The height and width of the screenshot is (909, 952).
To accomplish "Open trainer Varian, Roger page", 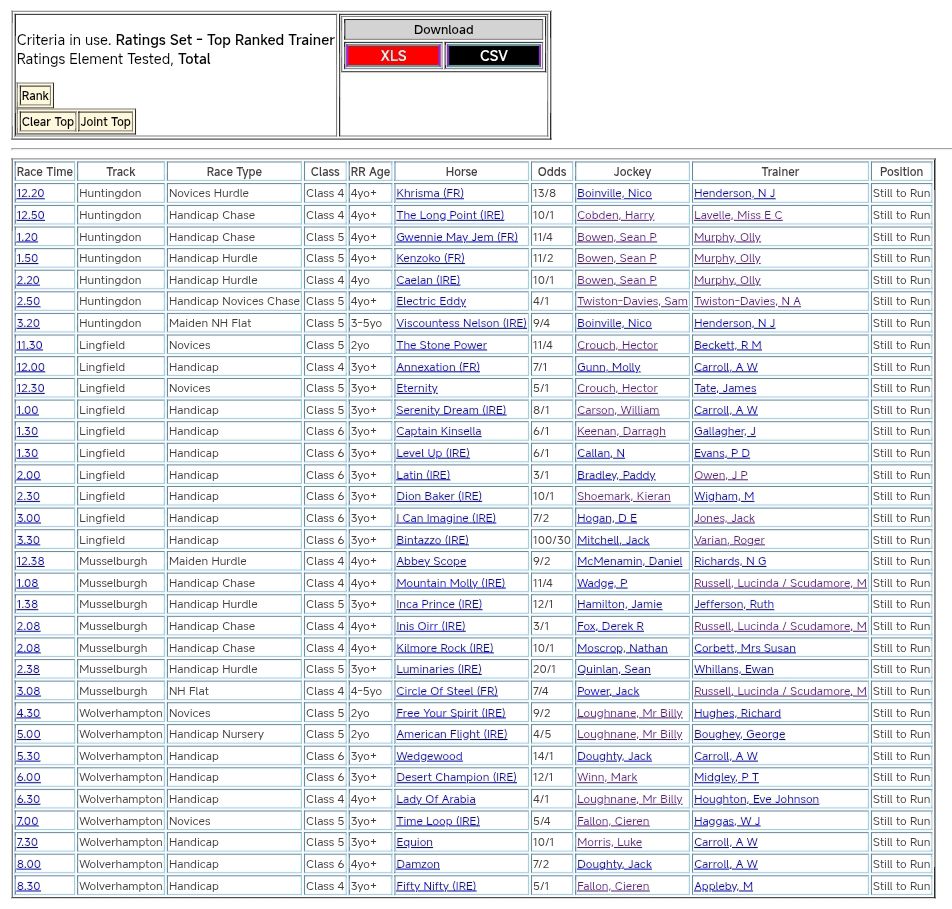I will [729, 540].
